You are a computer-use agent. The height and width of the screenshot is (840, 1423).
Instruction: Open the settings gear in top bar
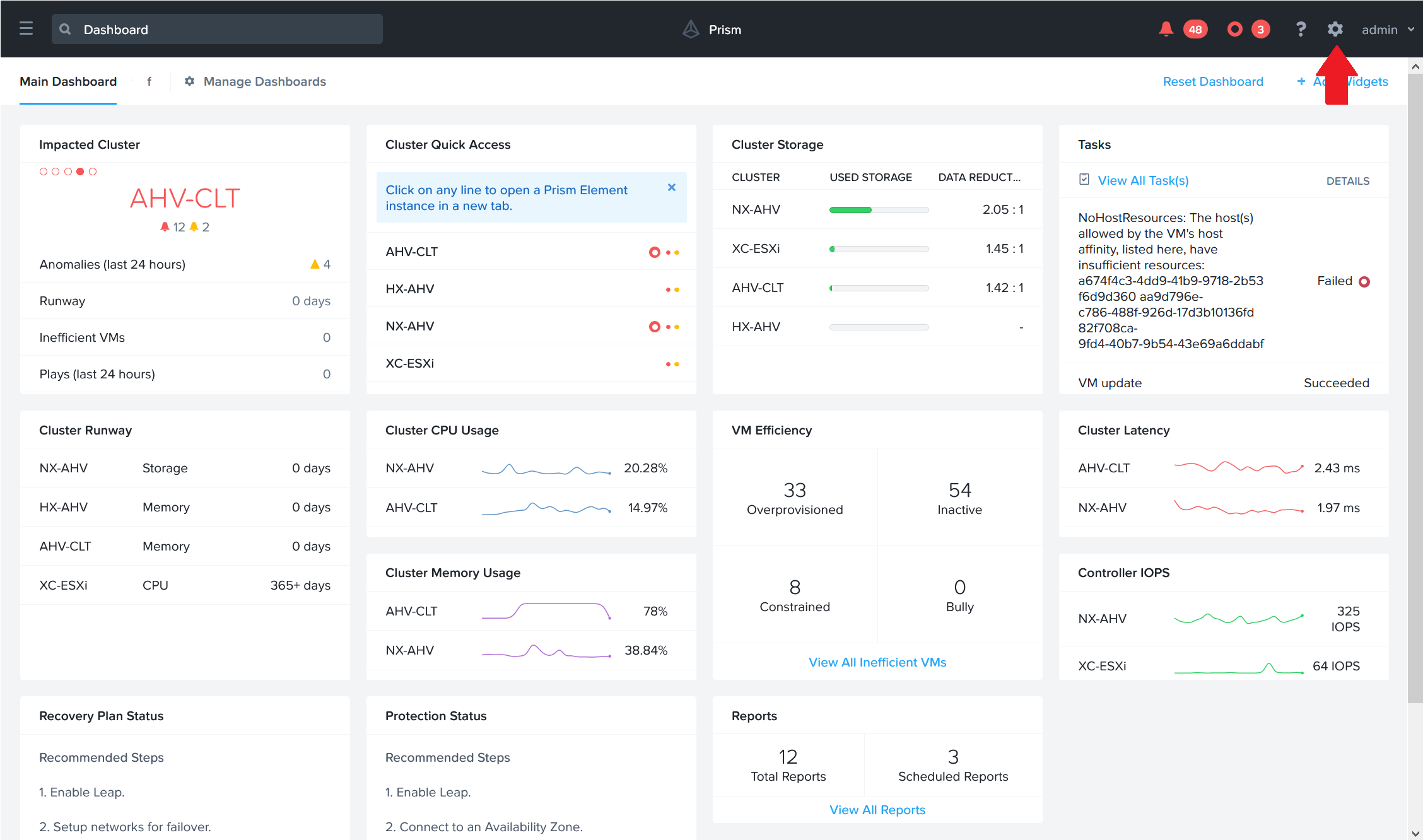coord(1335,29)
